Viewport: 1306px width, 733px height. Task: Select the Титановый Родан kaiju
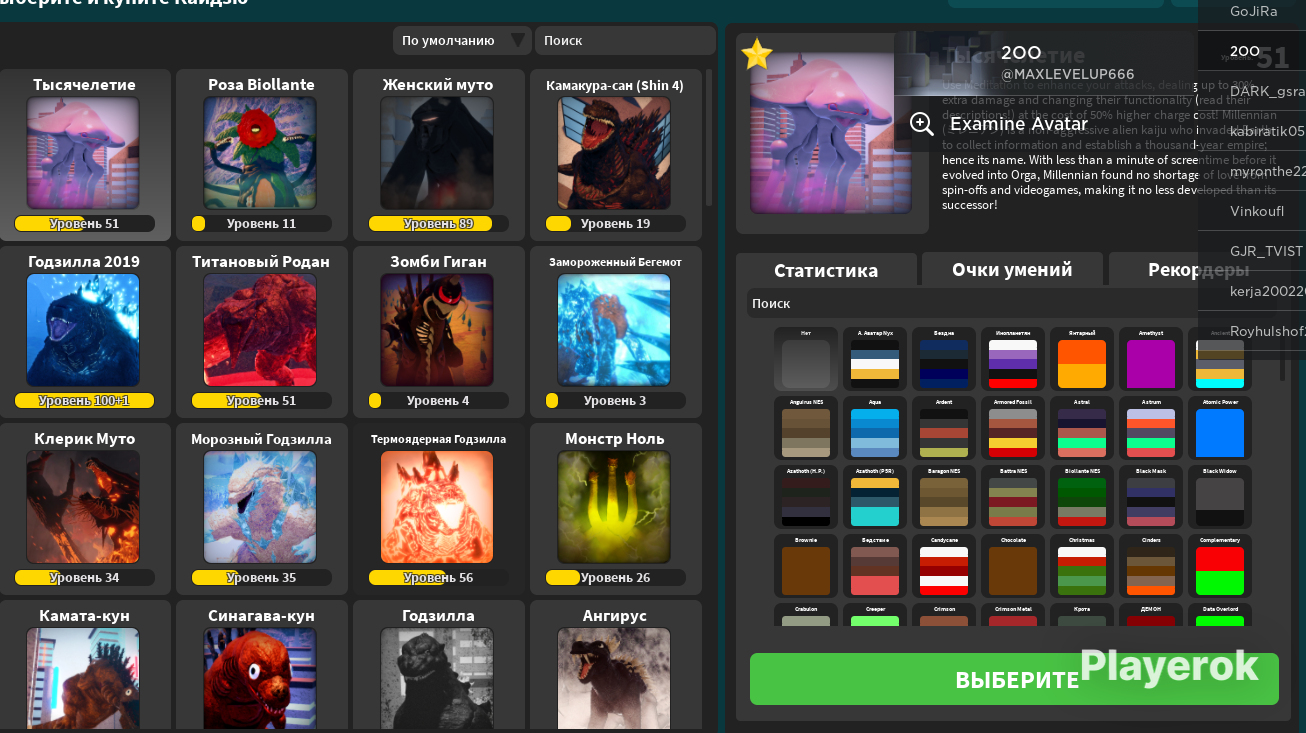point(261,332)
